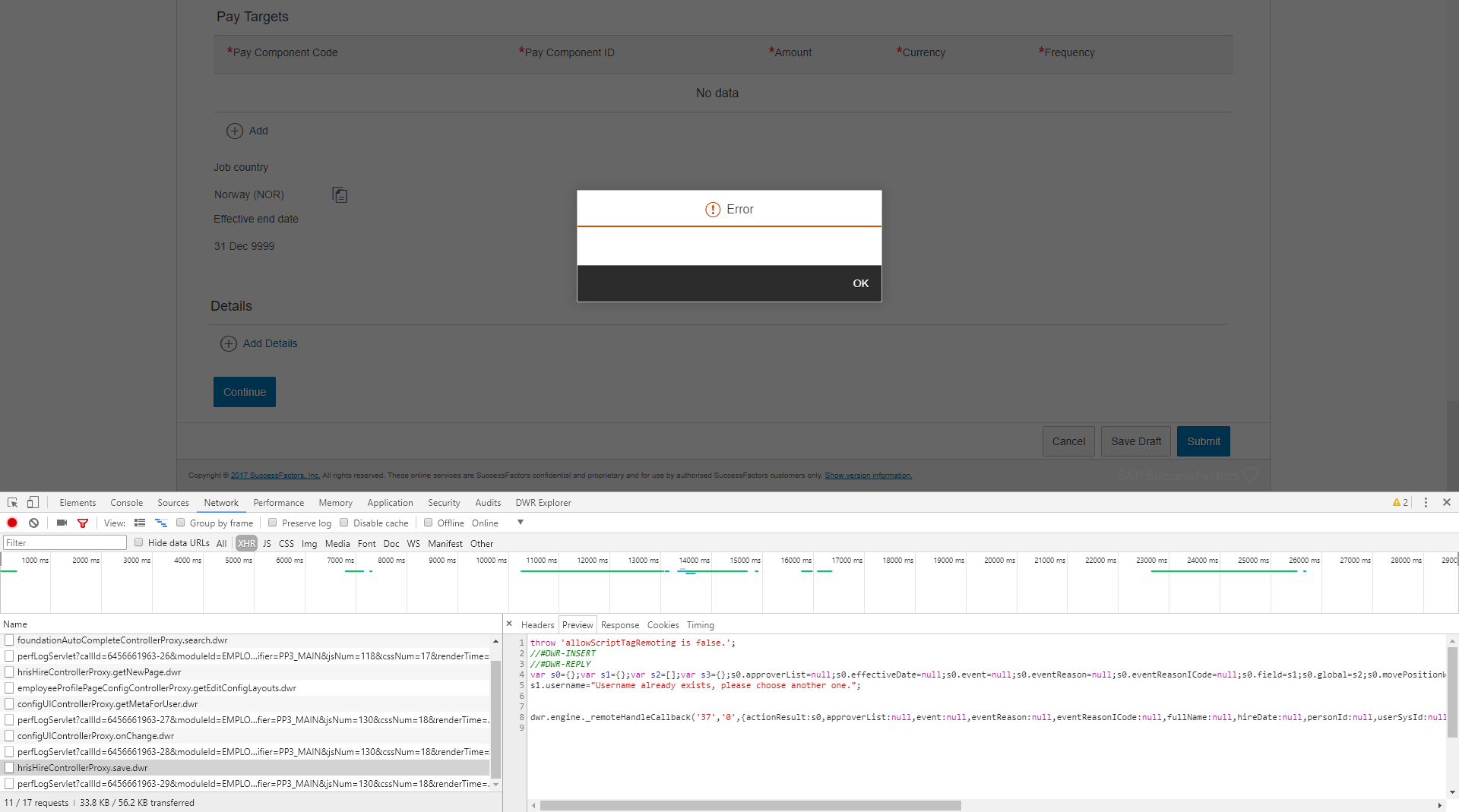Toggle the network filter funnel icon
Screen dimensions: 1459x812
pyautogui.click(x=83, y=523)
